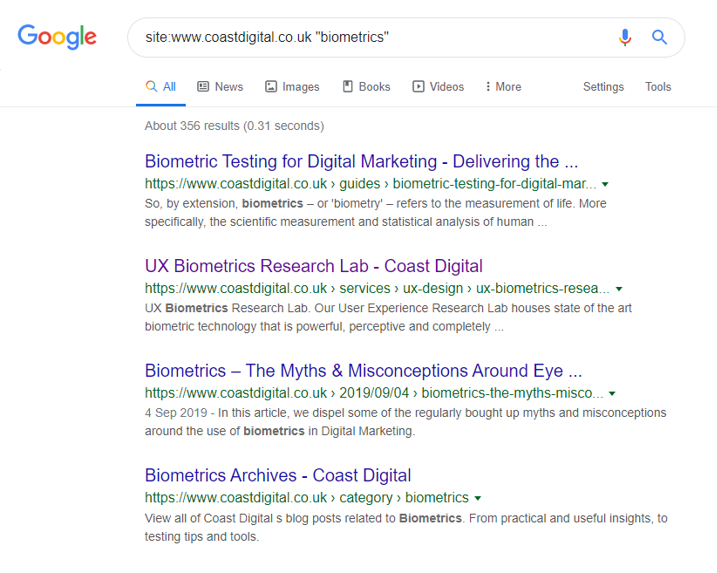Click the three-dot More icon

click(488, 86)
